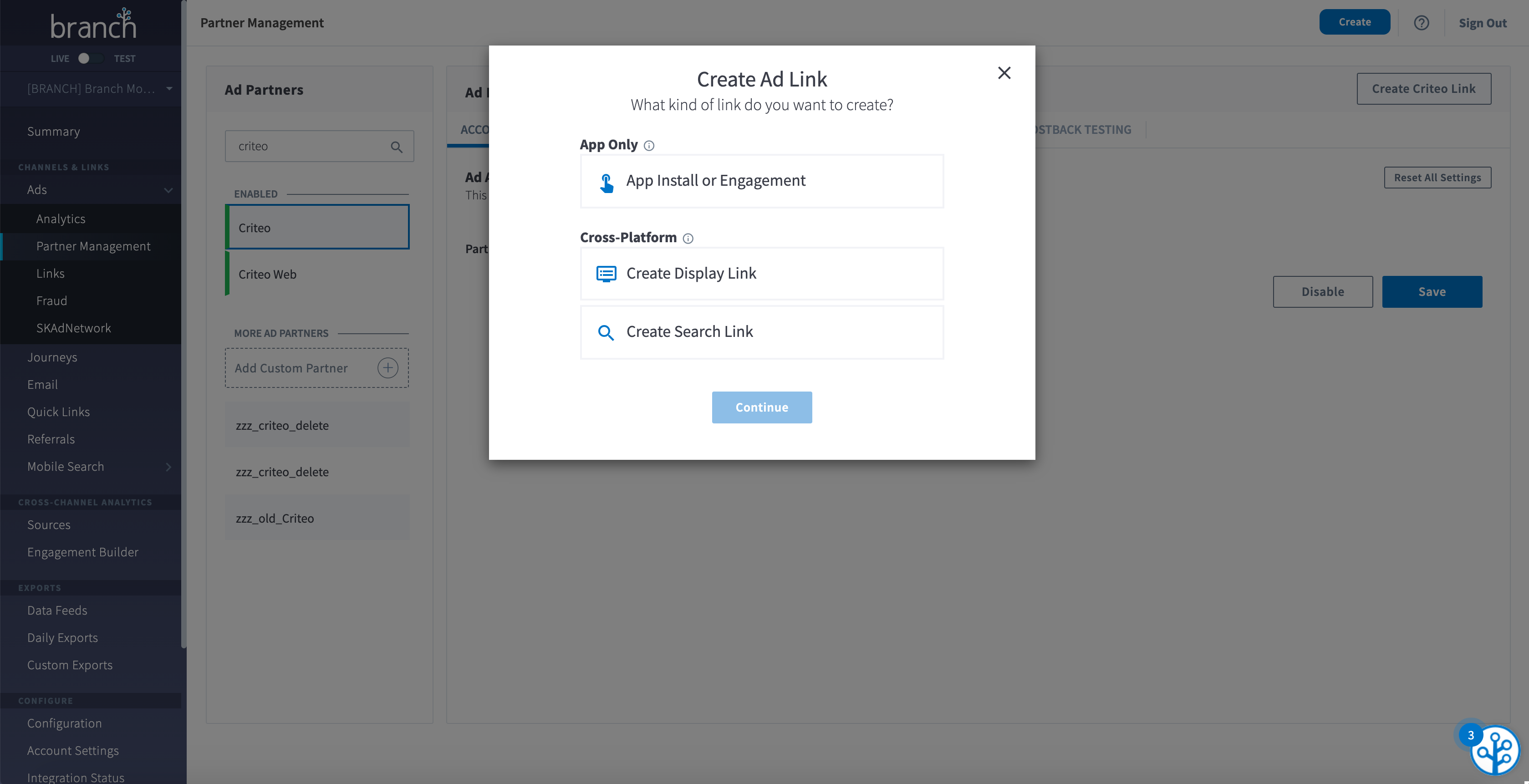Select the zzz_old_Criteo partner
Screen dimensions: 1529x784
tap(317, 518)
